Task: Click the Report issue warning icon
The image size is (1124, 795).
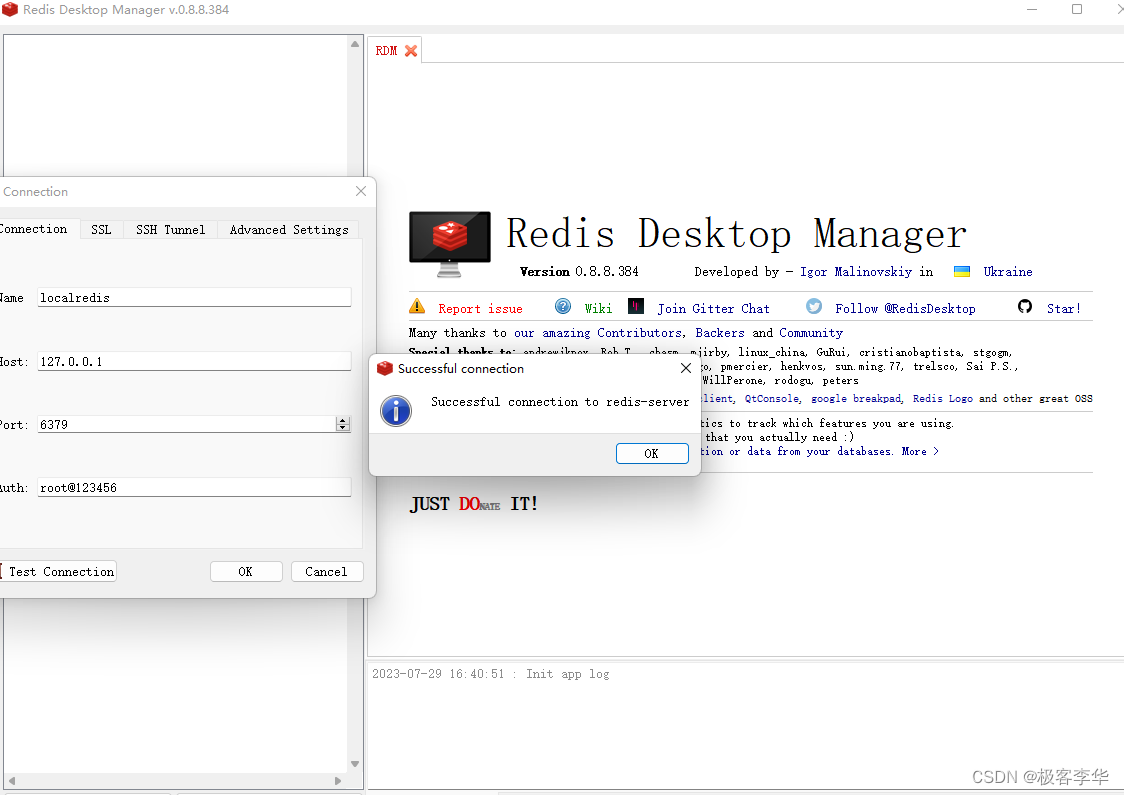Action: (417, 307)
